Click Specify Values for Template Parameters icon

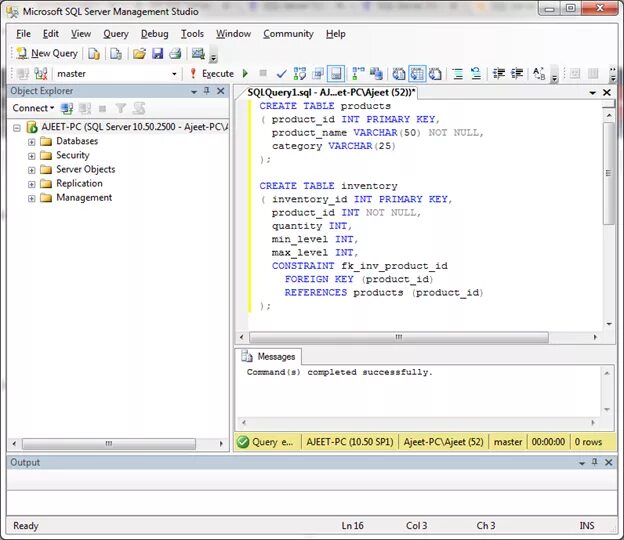click(x=539, y=74)
